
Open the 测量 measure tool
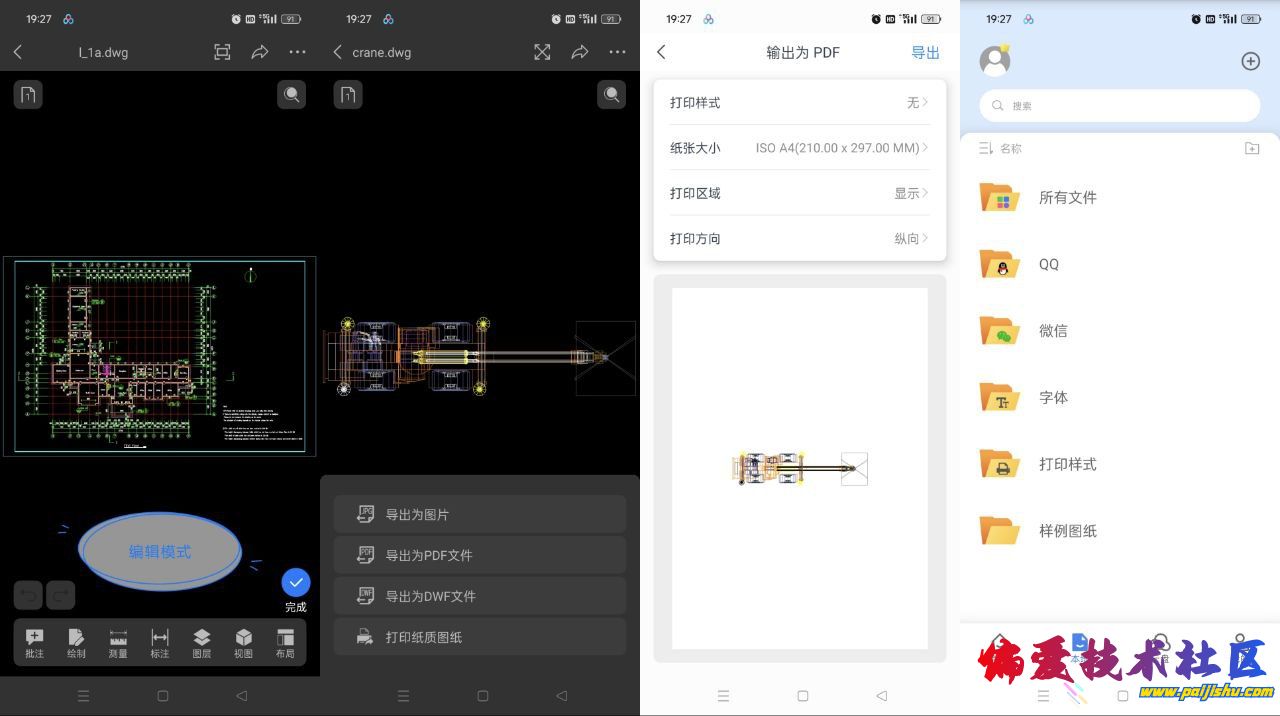[x=118, y=643]
